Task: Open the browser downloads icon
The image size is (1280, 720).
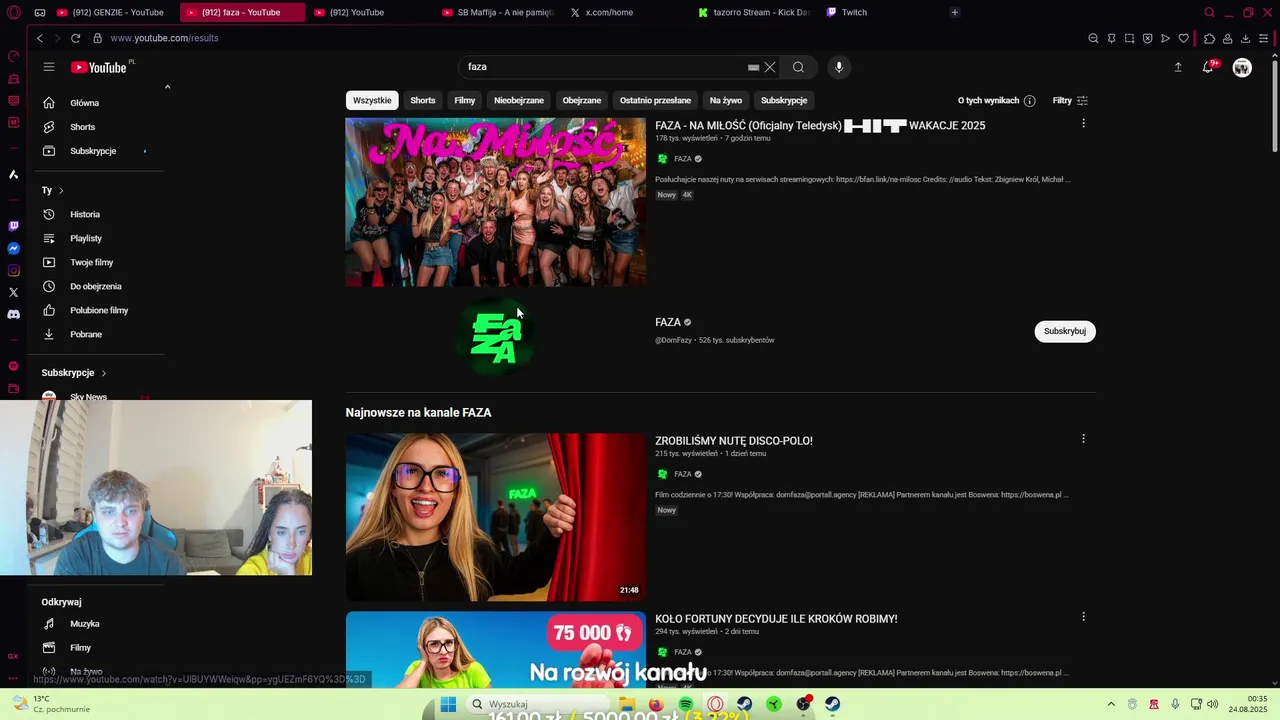Action: tap(1245, 38)
